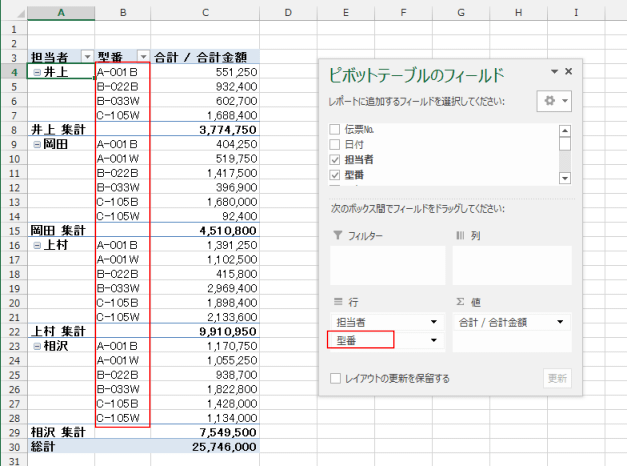The image size is (627, 466).
Task: Collapse the 岡田 group
Action: click(x=37, y=144)
